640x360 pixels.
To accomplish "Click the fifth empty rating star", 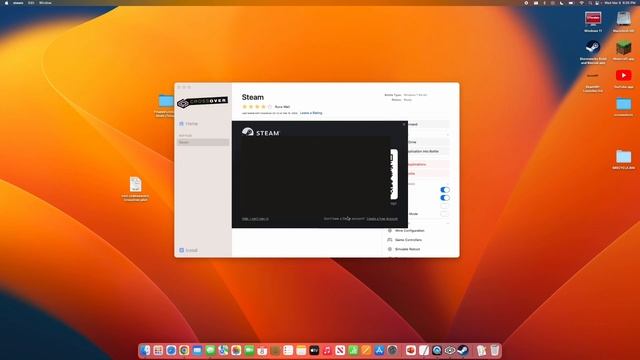I will (x=269, y=107).
